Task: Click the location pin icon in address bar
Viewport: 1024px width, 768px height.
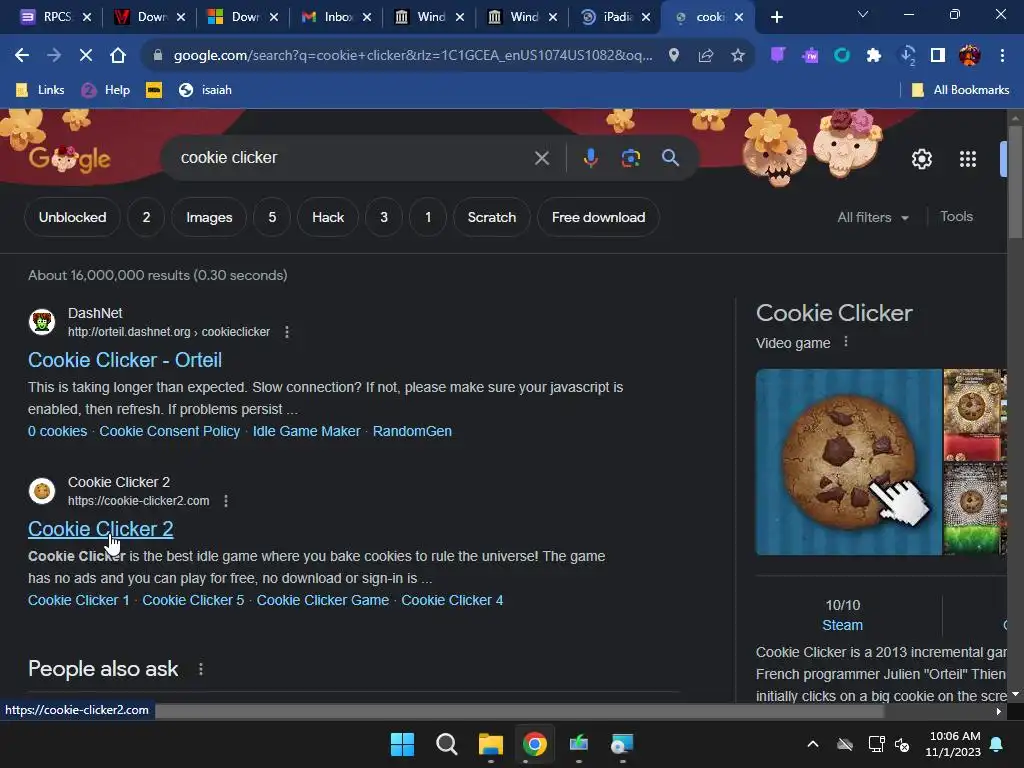Action: 674,56
